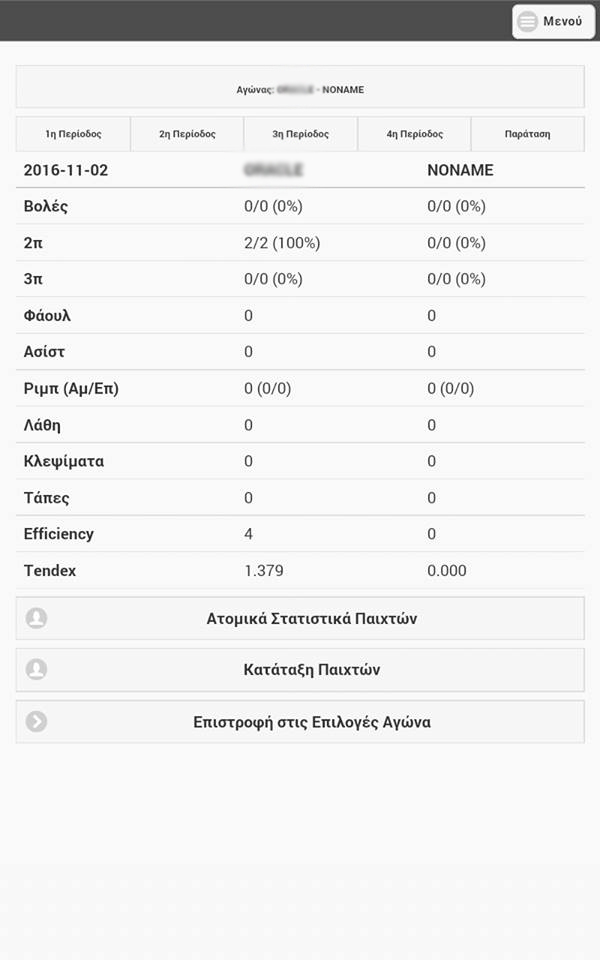Click the Βολές row label
The image size is (600, 960).
(x=46, y=207)
